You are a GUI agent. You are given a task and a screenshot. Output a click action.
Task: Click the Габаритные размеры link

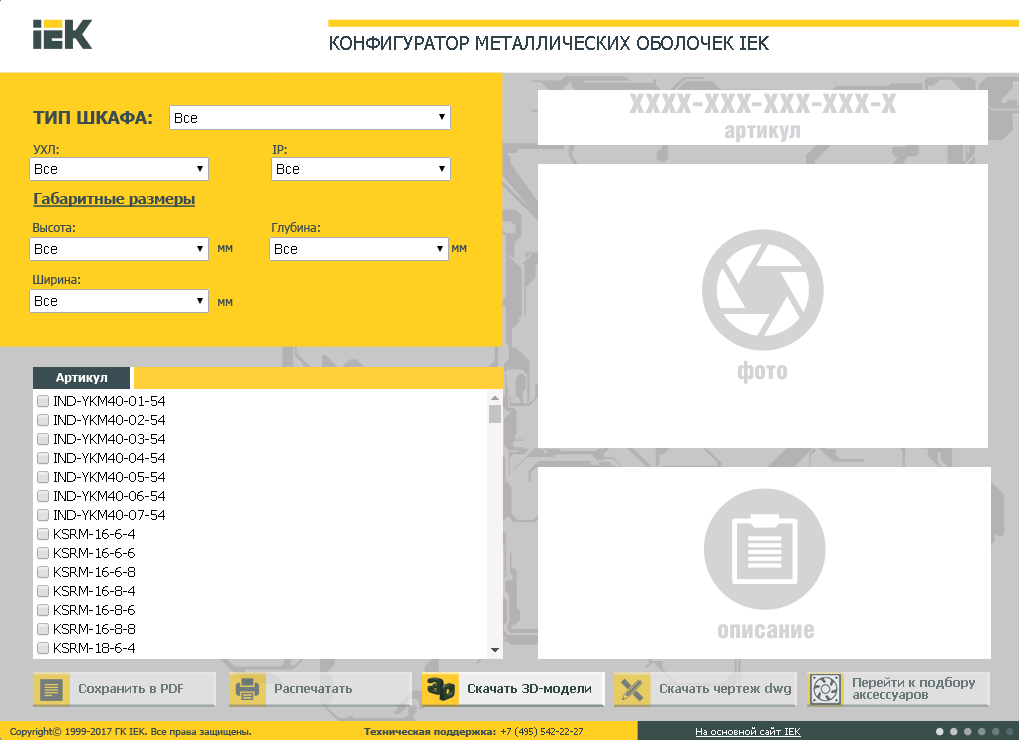114,199
